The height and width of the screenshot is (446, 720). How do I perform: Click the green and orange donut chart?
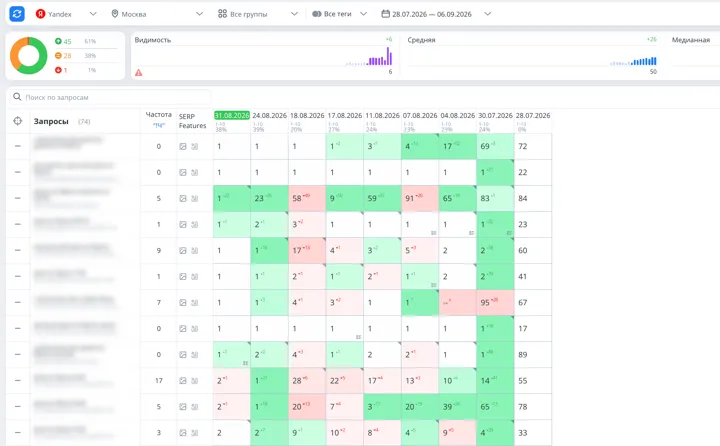(28, 56)
